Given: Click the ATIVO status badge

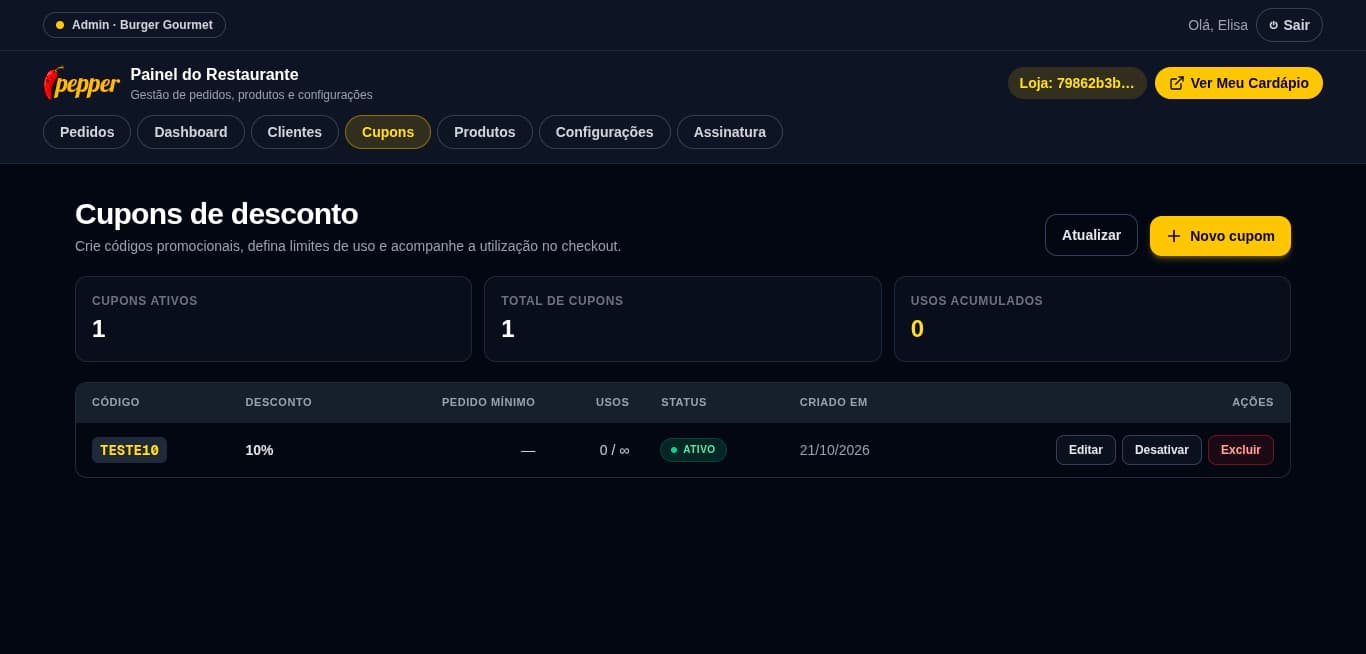Looking at the screenshot, I should (x=693, y=450).
